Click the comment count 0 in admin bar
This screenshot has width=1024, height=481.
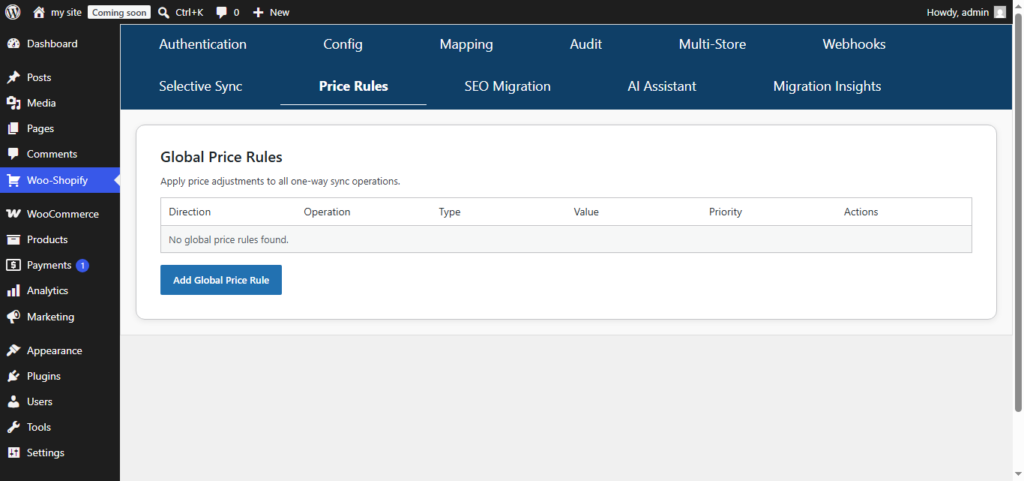coord(236,12)
